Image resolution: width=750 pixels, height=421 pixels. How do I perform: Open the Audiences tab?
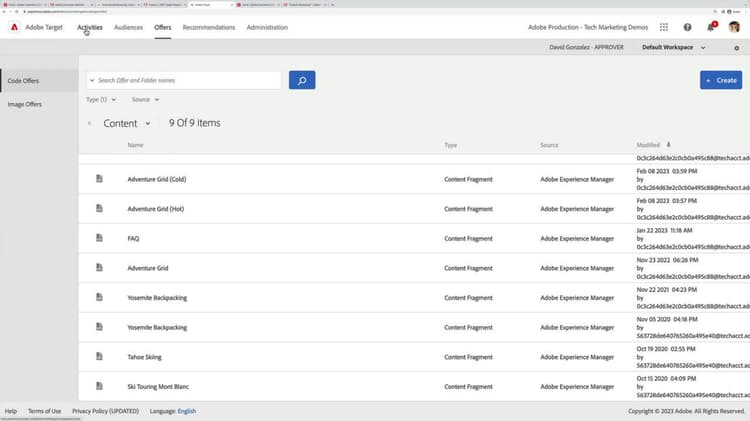tap(128, 27)
